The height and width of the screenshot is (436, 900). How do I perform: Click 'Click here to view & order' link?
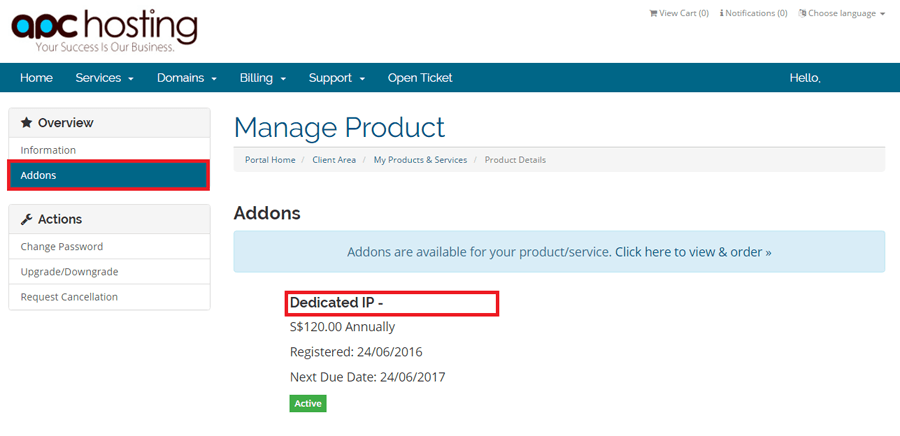[693, 252]
